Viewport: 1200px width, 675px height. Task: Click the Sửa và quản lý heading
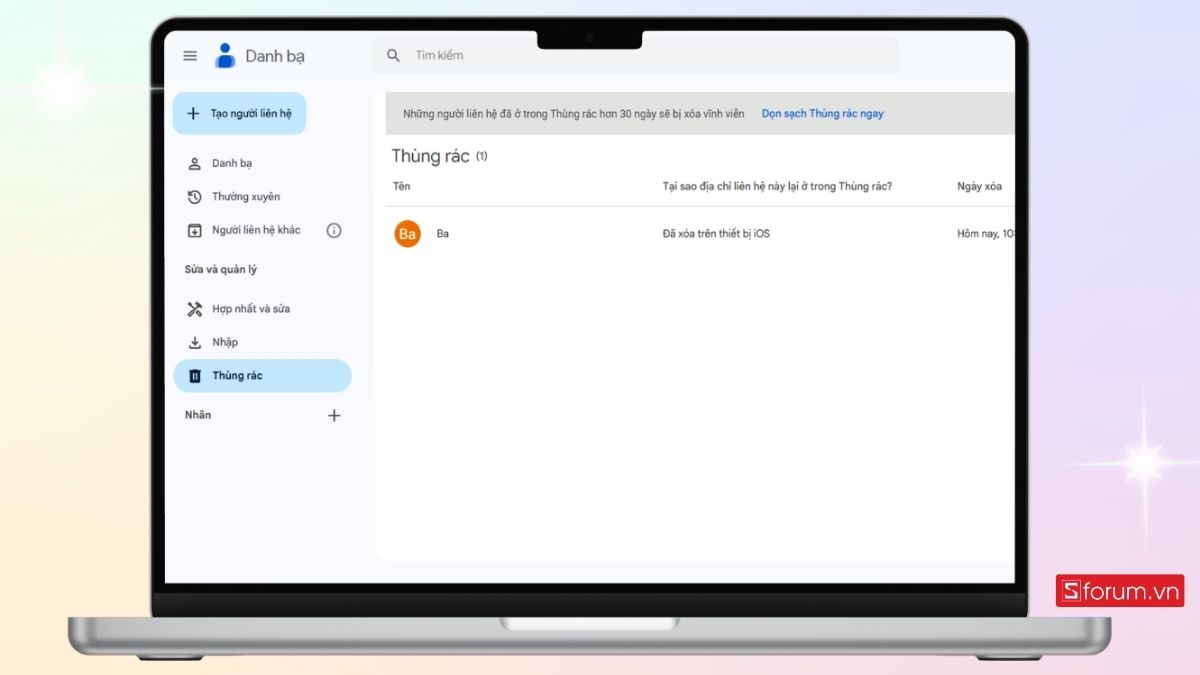pyautogui.click(x=221, y=270)
